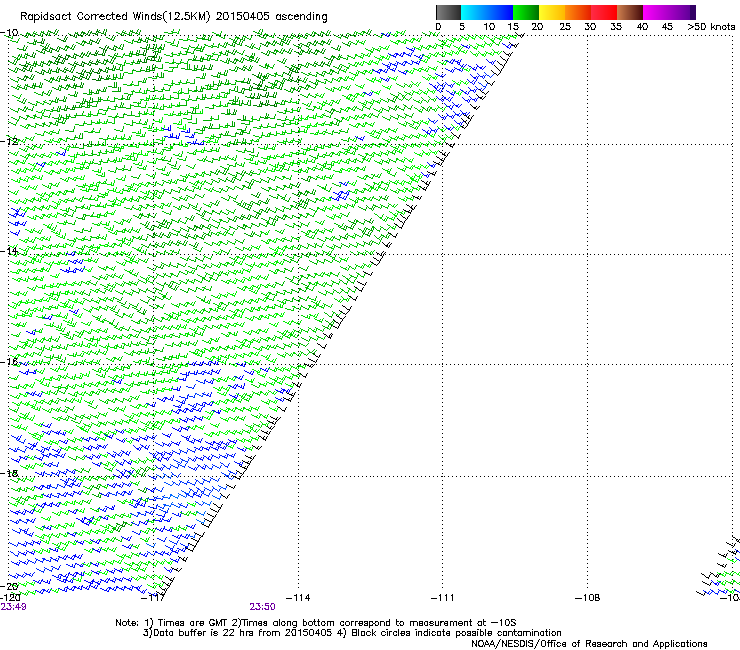Click the 'NOAA/NESDIS/Office of Research and Applications' credit
The height and width of the screenshot is (650, 740).
tap(589, 644)
